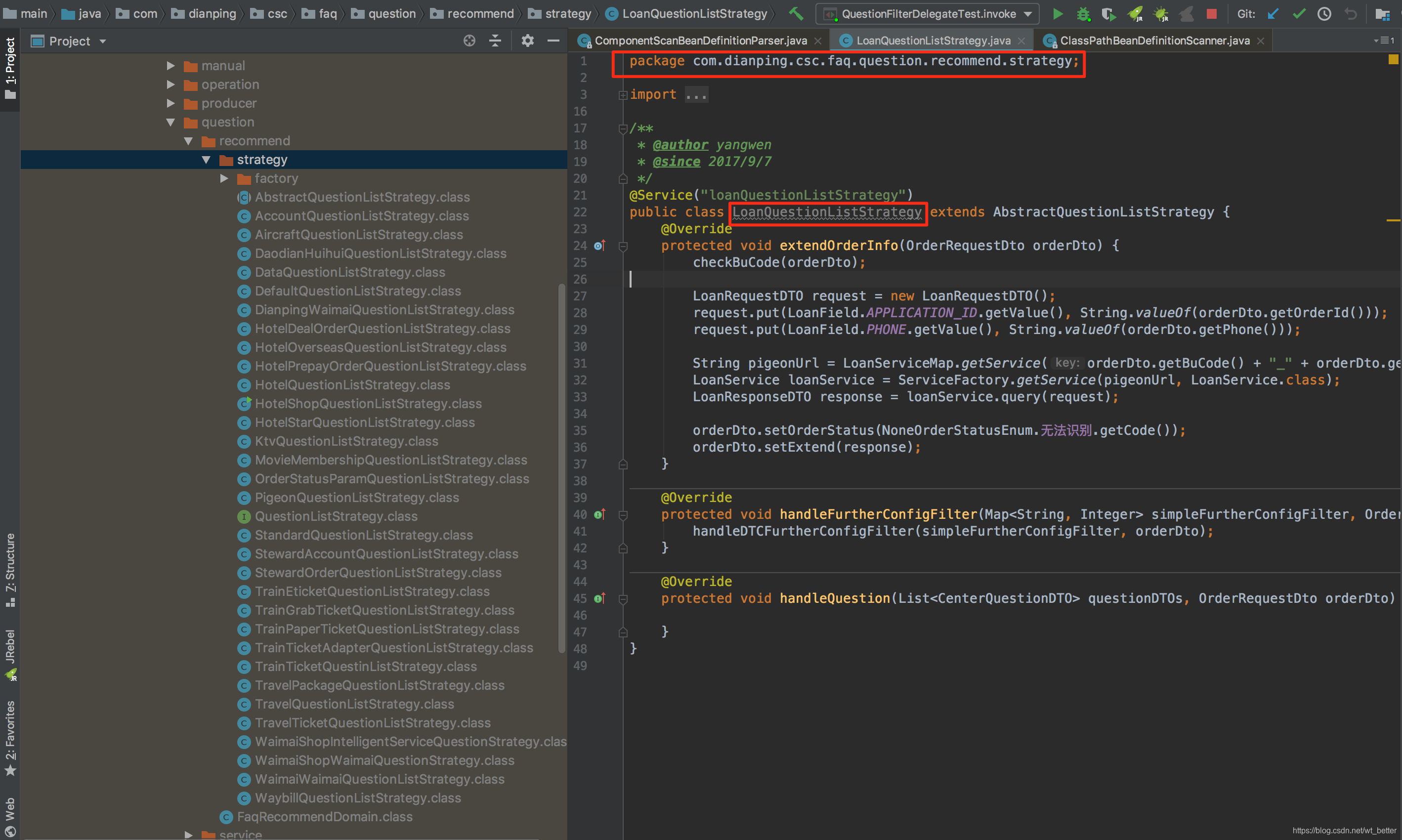This screenshot has height=840, width=1402.
Task: Stop the running process red square
Action: [1211, 13]
